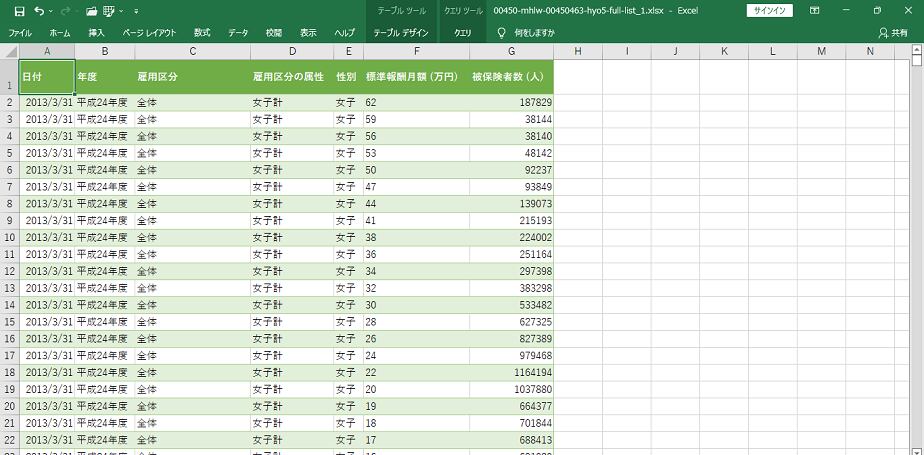Click the Save icon in quick access toolbar

[19, 11]
